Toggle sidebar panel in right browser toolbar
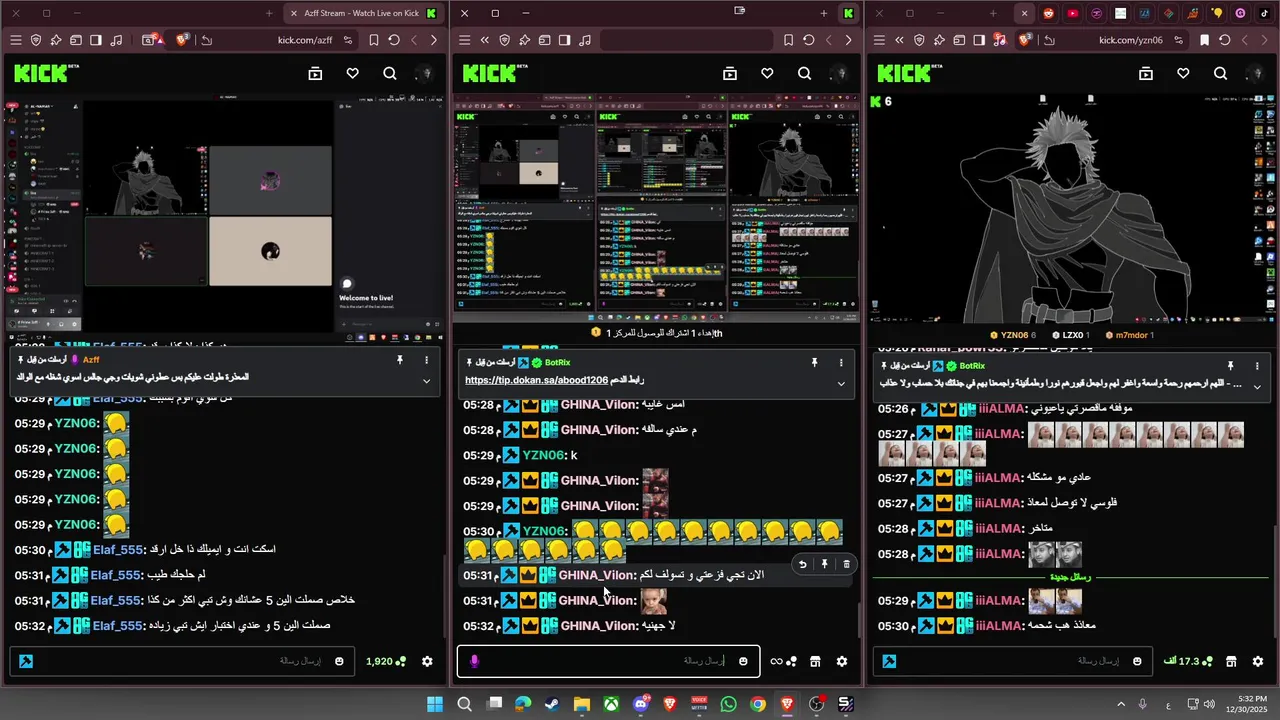The width and height of the screenshot is (1280, 720). coord(979,40)
